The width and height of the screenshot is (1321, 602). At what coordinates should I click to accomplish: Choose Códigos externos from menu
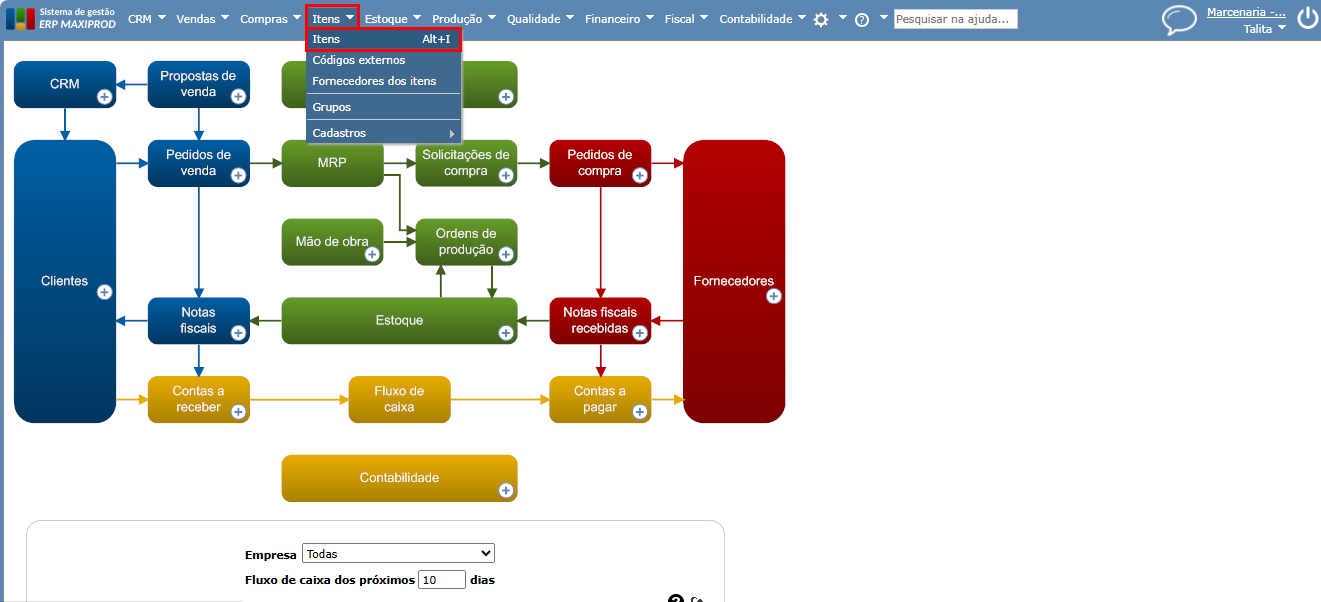383,60
